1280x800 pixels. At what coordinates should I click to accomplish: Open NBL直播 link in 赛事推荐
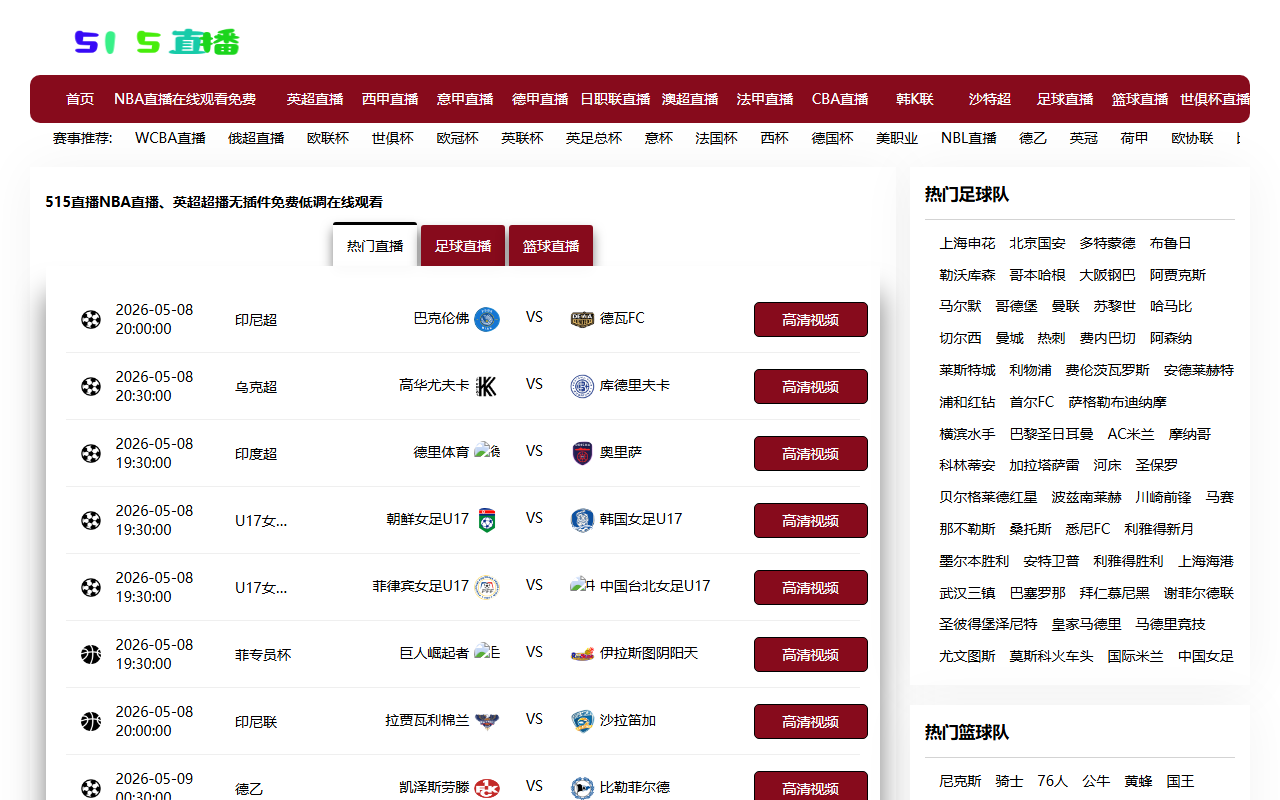(x=969, y=138)
